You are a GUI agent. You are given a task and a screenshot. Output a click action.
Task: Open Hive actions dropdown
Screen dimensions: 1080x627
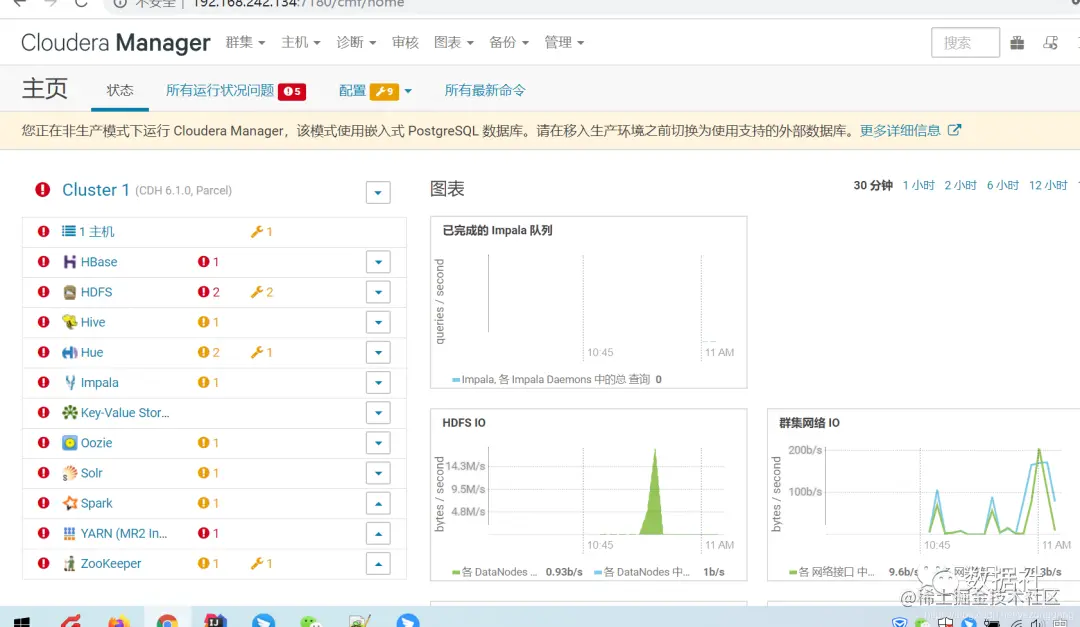(x=378, y=322)
